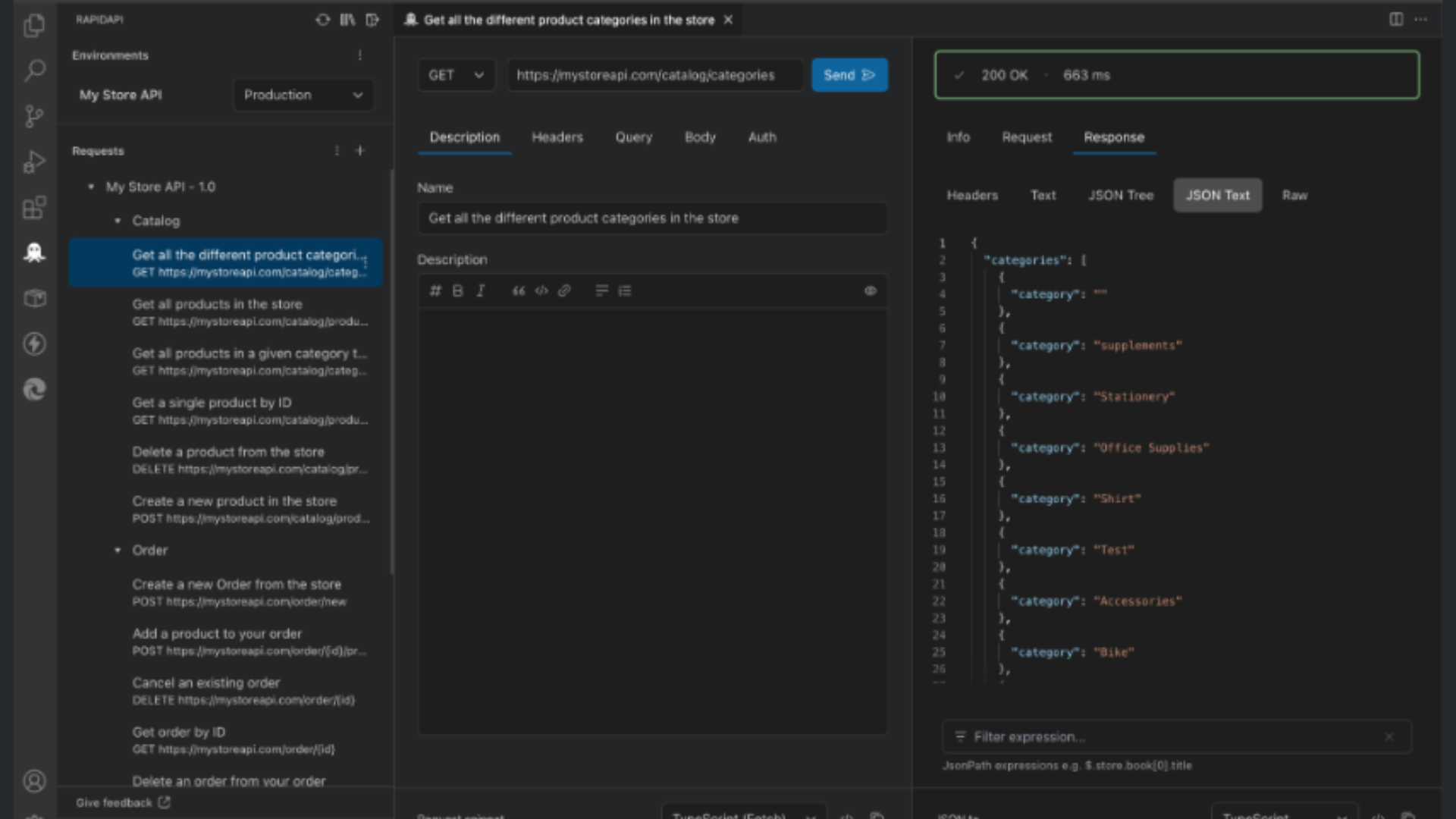Select the RapidAPI client (ghost) icon in sidebar
This screenshot has width=1456, height=819.
pyautogui.click(x=34, y=253)
